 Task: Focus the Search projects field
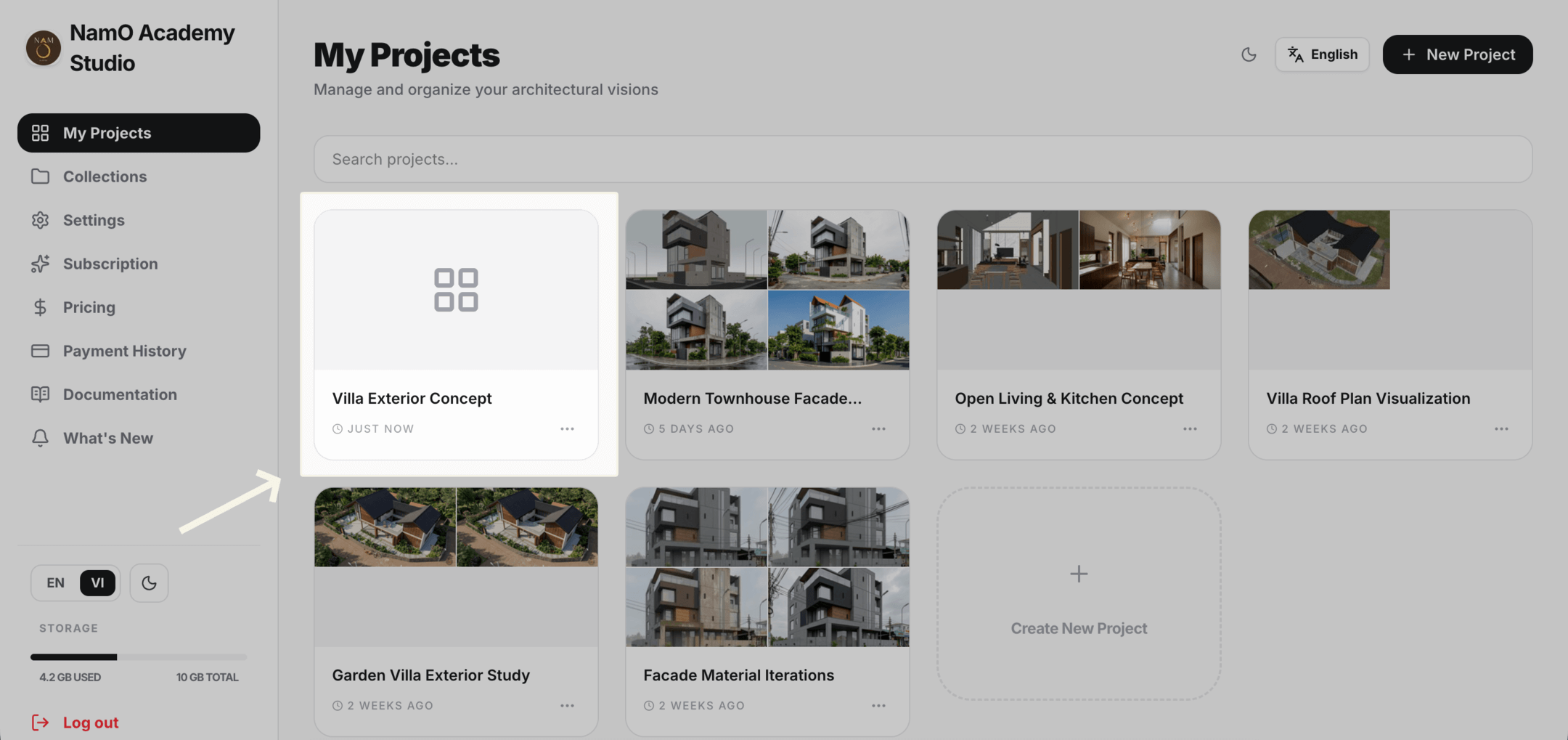(922, 159)
